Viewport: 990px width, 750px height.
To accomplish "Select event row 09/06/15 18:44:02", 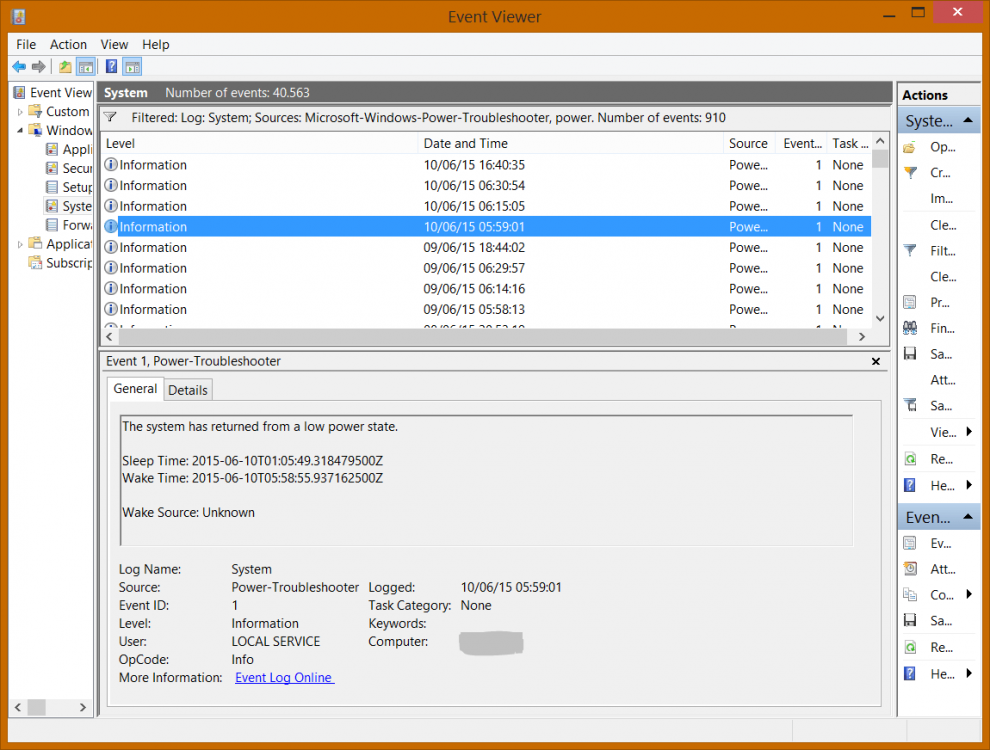I will pos(486,247).
